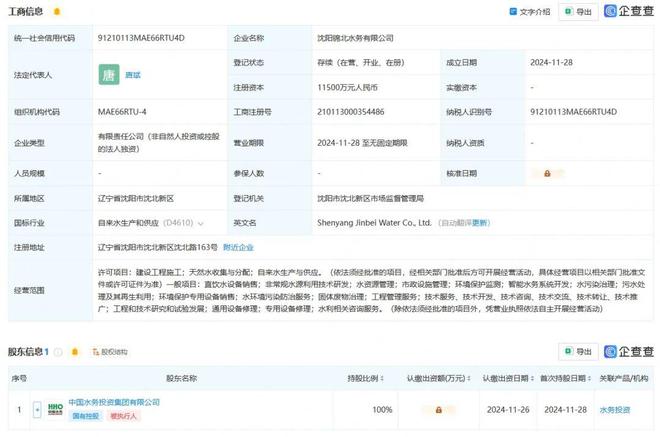Click lock icon in 核准日期 row
This screenshot has width=660, height=437.
pyautogui.click(x=547, y=173)
